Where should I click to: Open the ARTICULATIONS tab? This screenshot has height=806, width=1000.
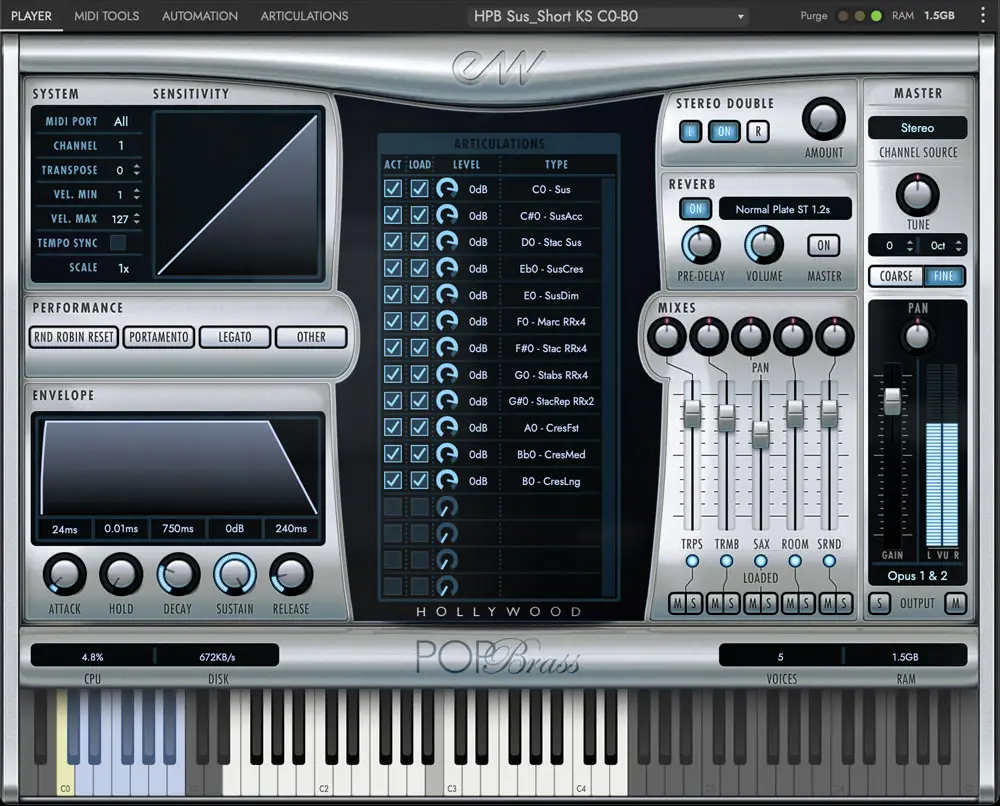304,16
